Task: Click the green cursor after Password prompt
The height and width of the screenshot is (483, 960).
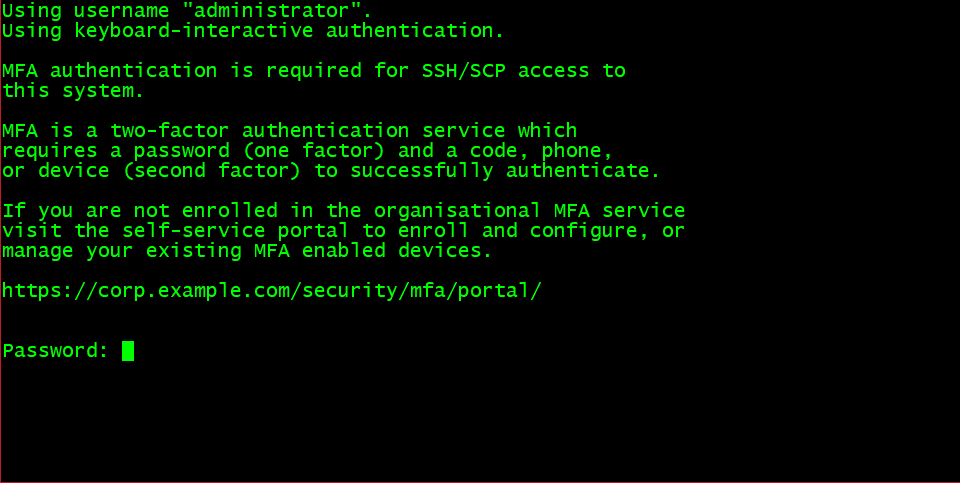Action: [128, 351]
